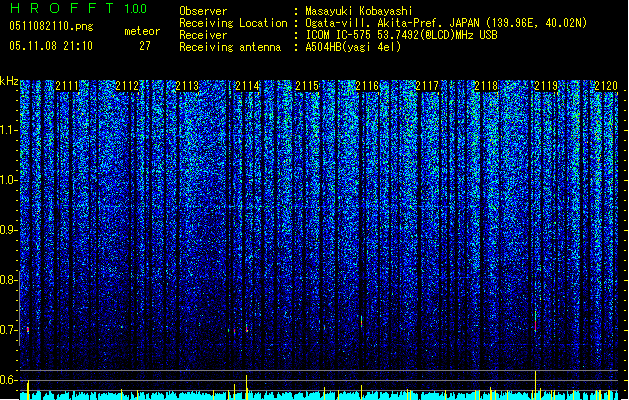Click the tall yellow intensity spike under 2119
Viewport: 629px width, 400px height.
click(536, 384)
